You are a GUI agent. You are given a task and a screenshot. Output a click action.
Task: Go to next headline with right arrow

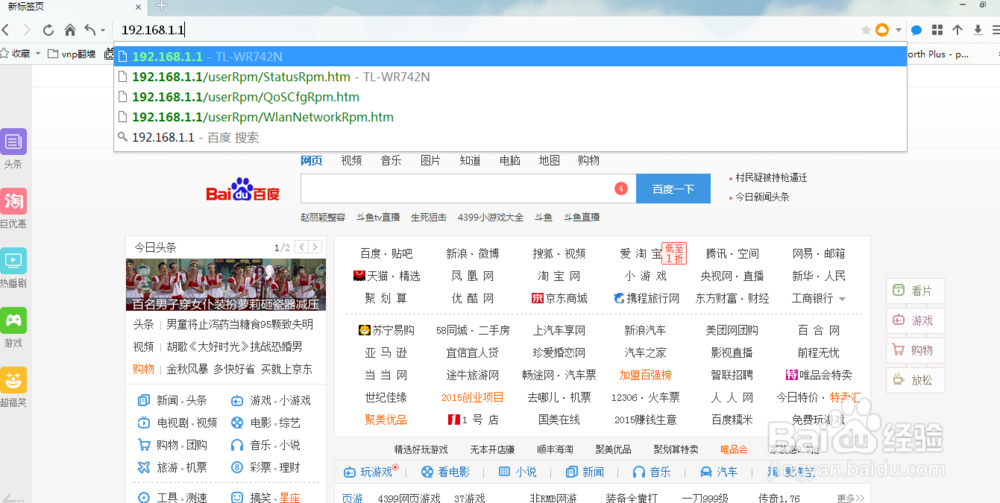coord(316,247)
